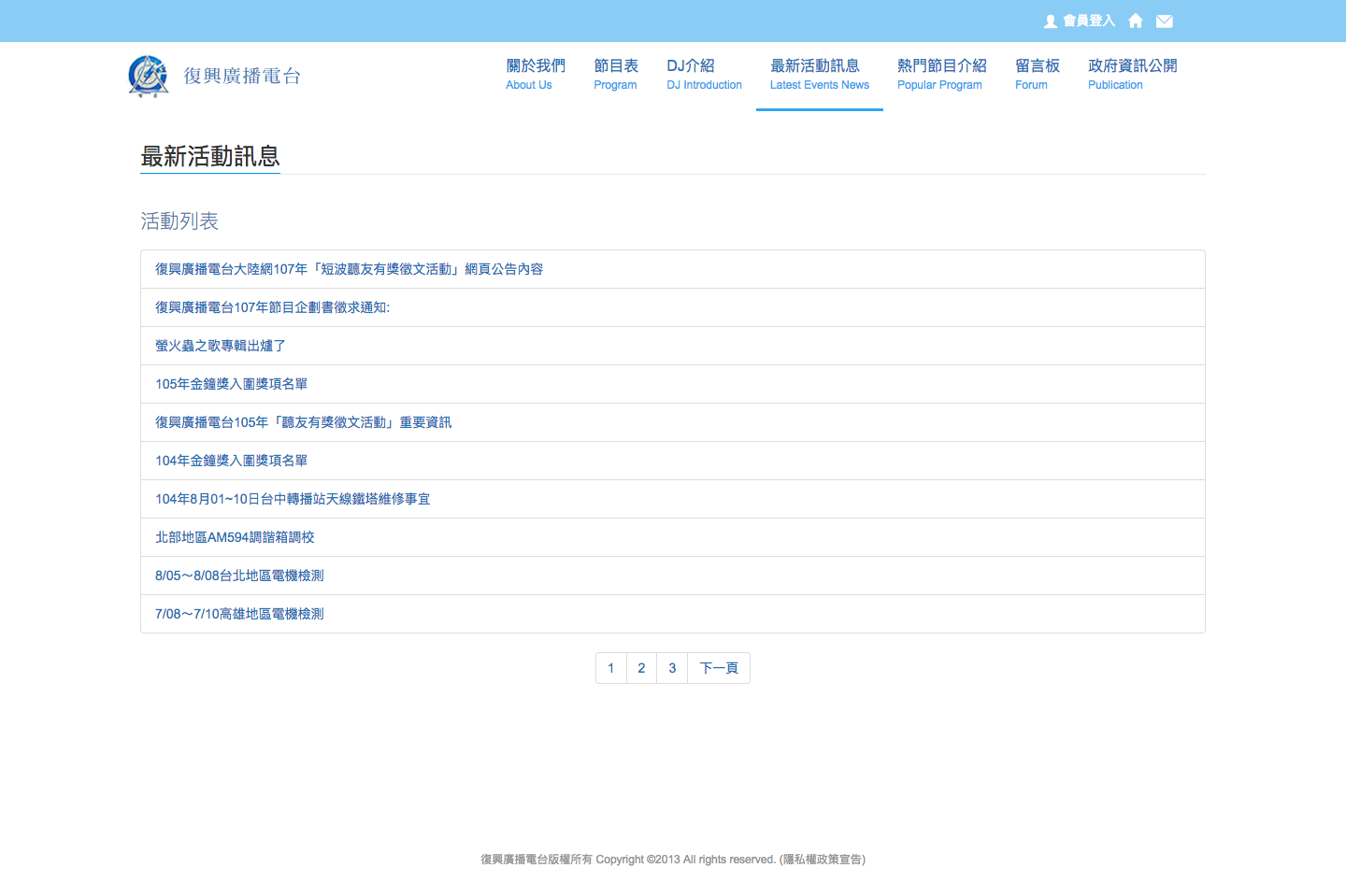
Task: Click the radio station logo
Action: [149, 76]
